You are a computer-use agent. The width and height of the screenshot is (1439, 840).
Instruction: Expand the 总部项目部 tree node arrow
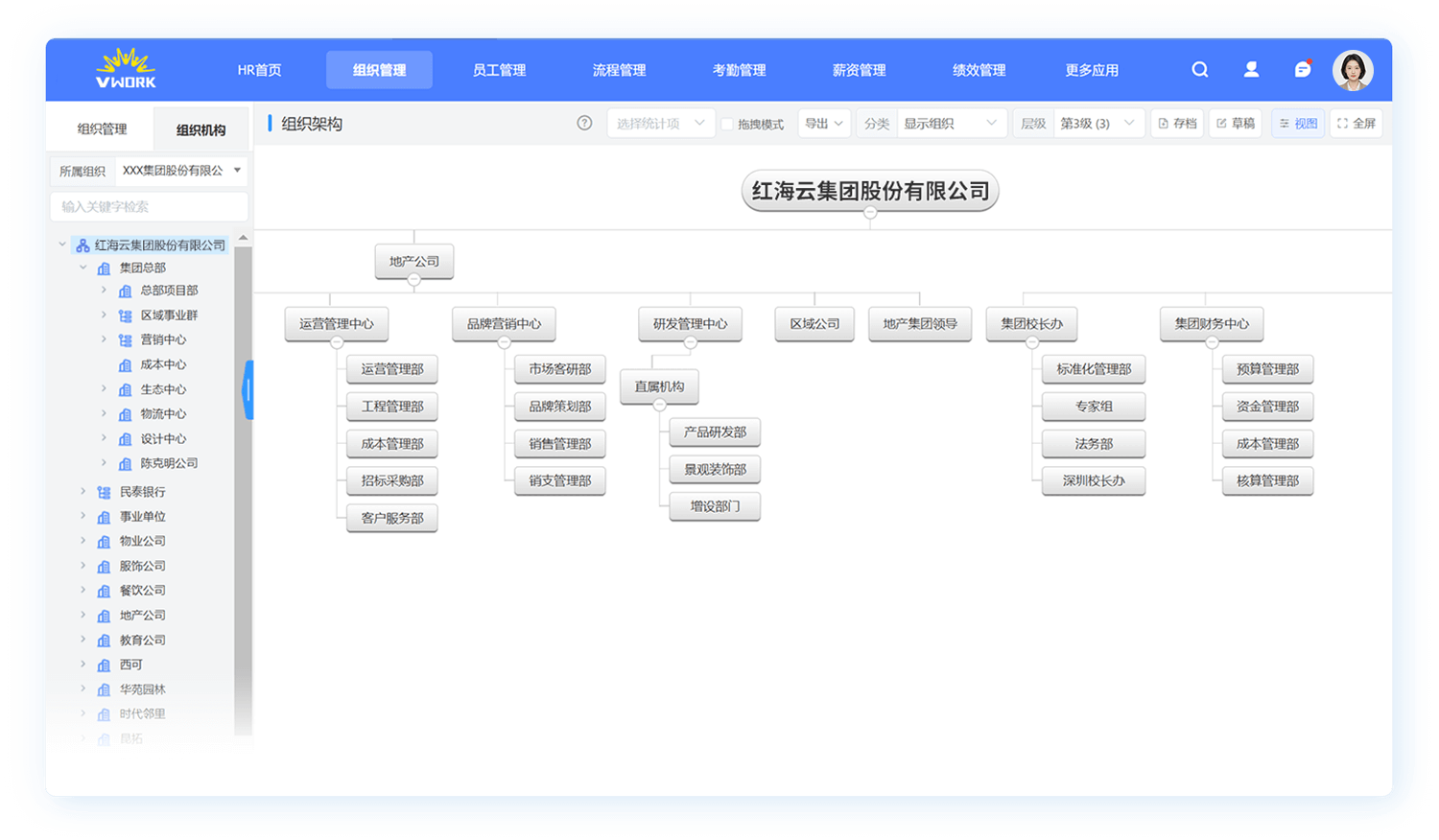(104, 290)
